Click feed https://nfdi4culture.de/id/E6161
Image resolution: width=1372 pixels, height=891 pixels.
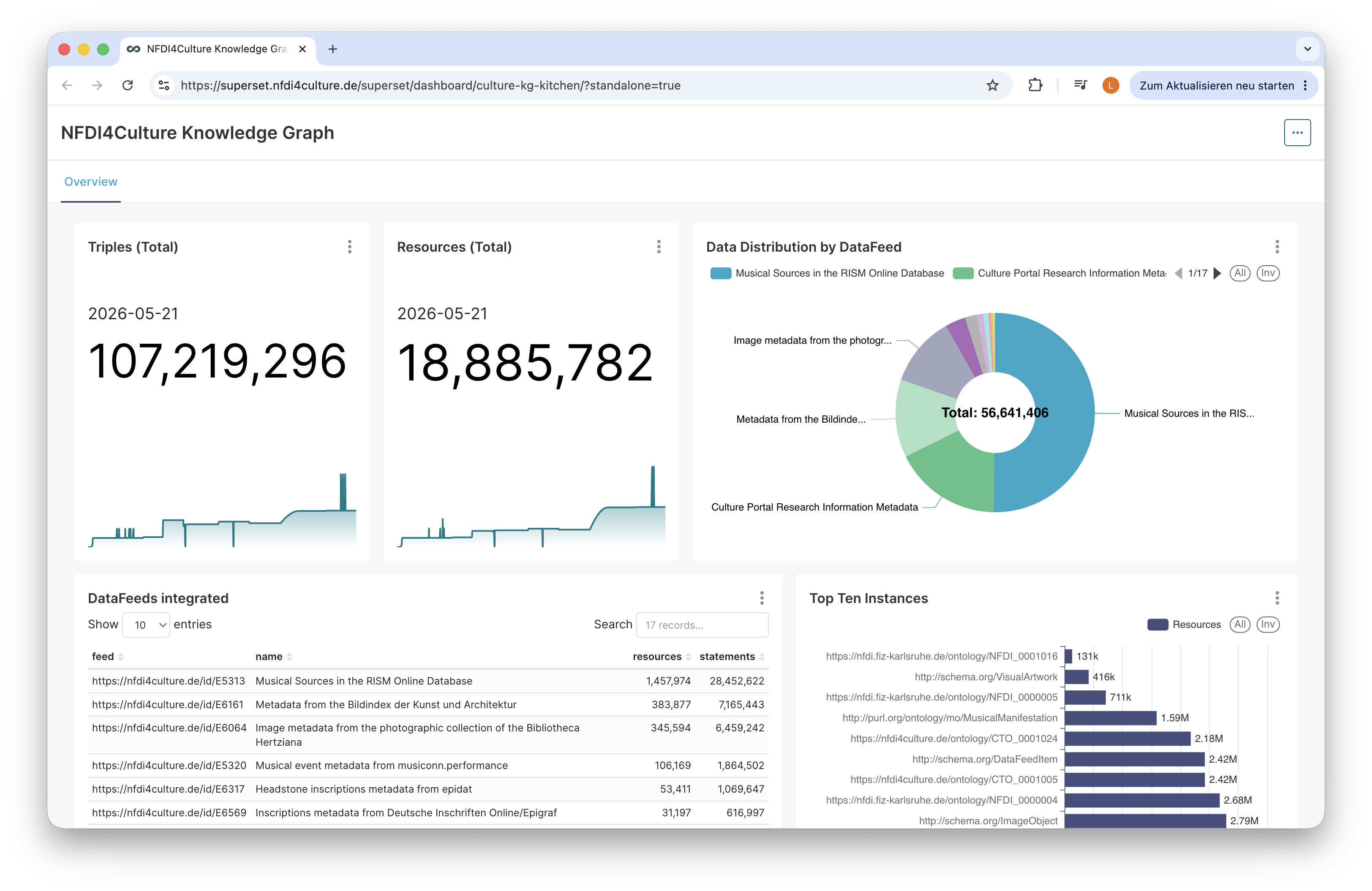point(168,704)
